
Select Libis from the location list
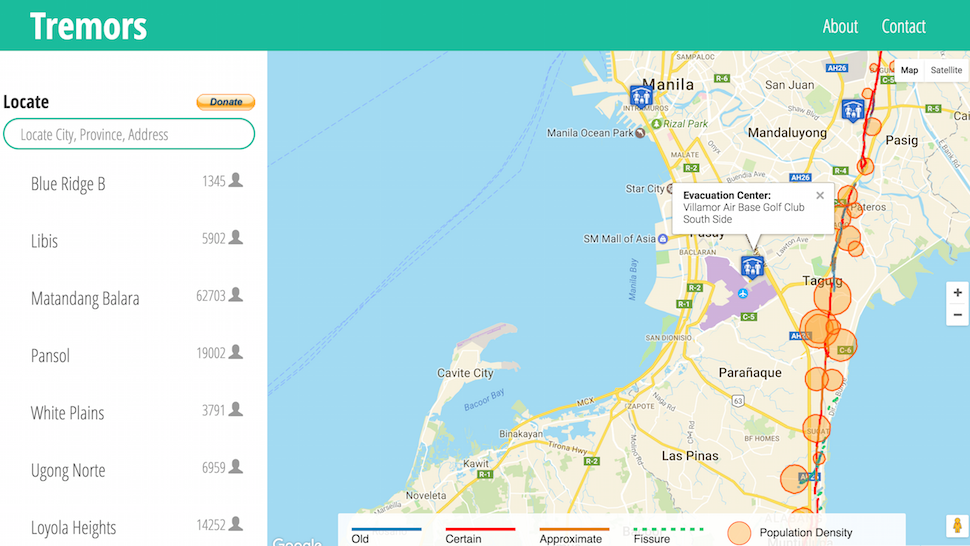[x=45, y=241]
